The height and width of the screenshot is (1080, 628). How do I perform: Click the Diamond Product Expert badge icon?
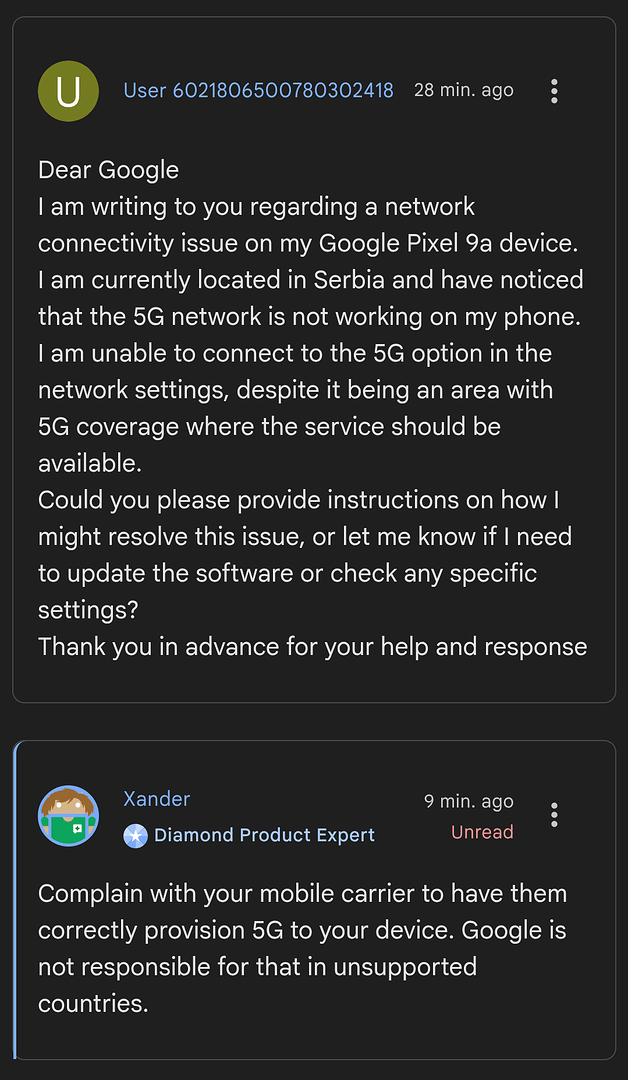135,835
